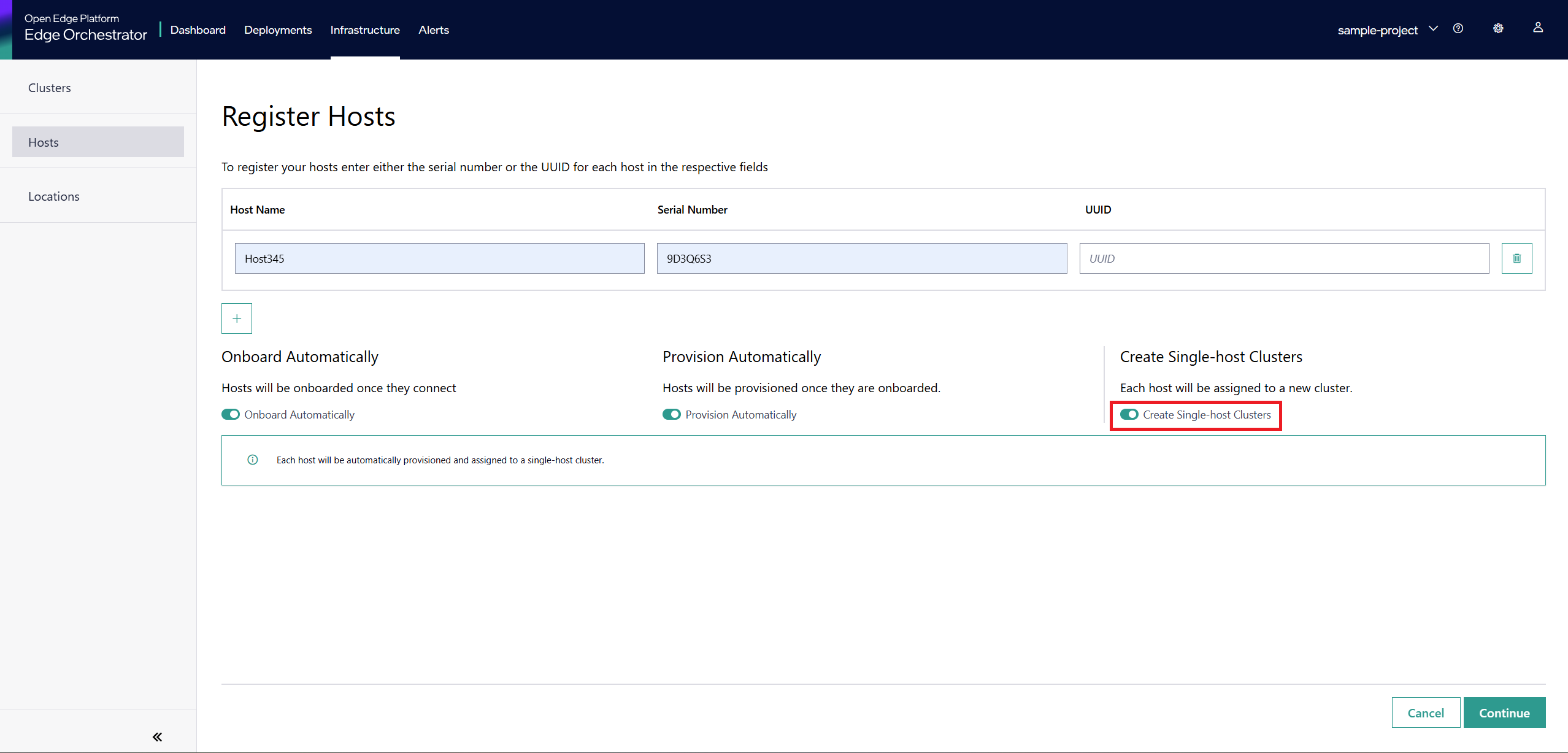Screen dimensions: 1568x753
Task: Click the info icon in the provisioning notice
Action: click(252, 460)
